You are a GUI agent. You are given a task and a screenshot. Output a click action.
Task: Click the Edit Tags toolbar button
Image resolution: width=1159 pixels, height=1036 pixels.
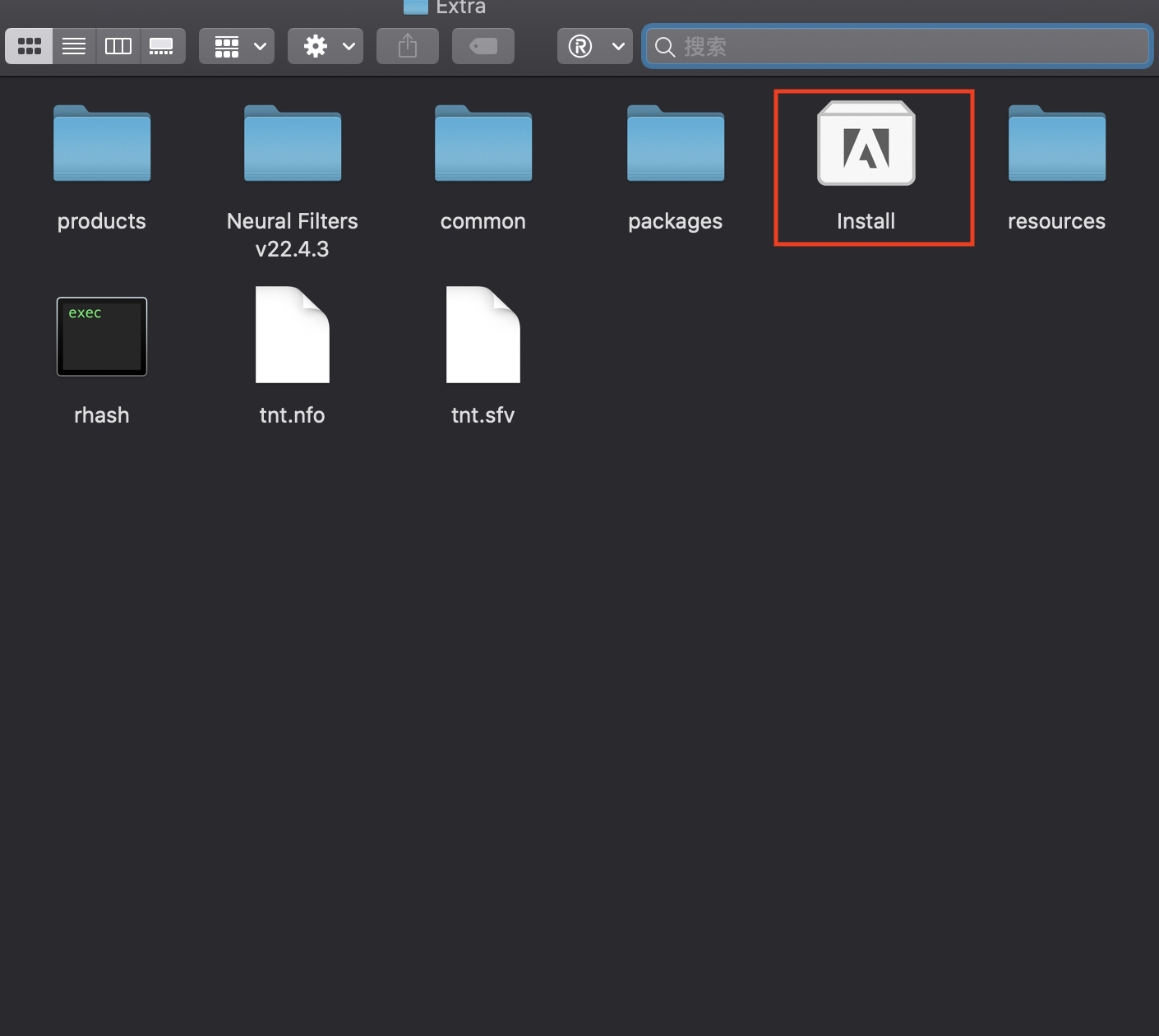[x=483, y=46]
